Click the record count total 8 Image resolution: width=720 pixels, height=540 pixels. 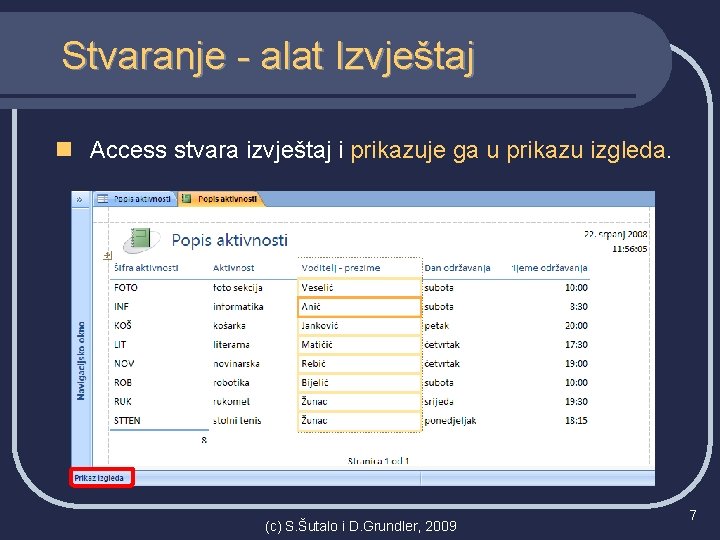point(204,440)
